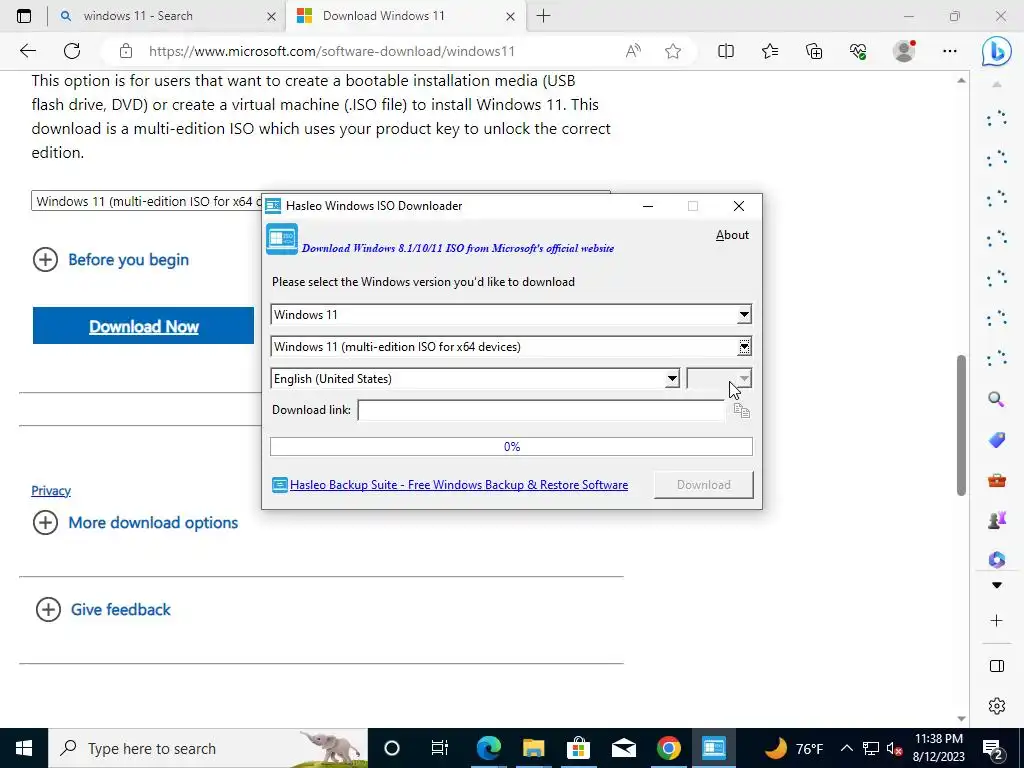
Task: Click the Download button in Hasleo
Action: (703, 485)
